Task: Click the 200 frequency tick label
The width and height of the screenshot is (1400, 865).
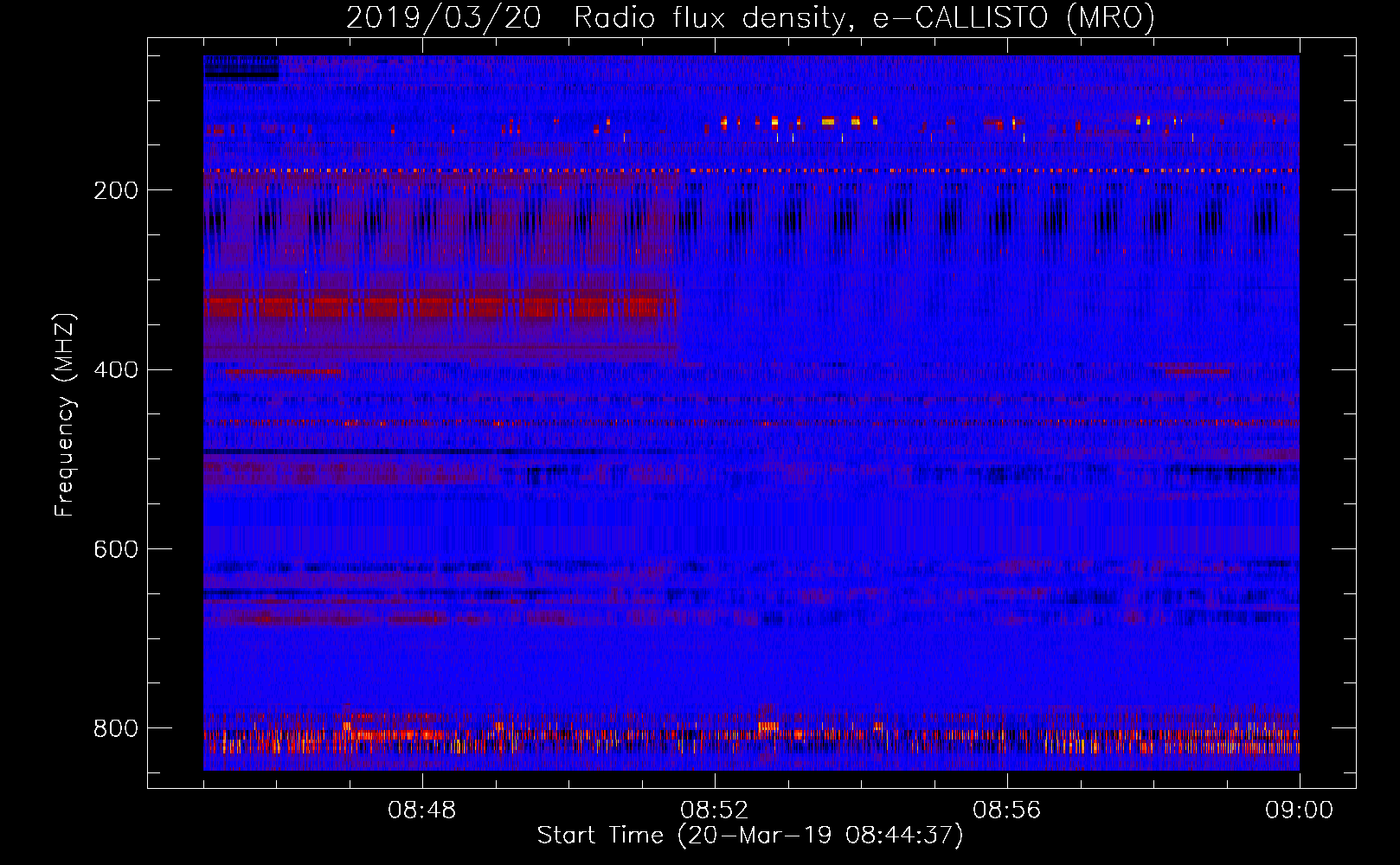Action: point(116,190)
